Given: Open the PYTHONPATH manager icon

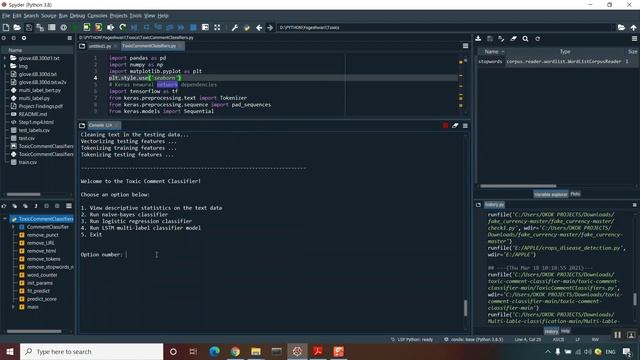Looking at the screenshot, I should click(x=247, y=27).
